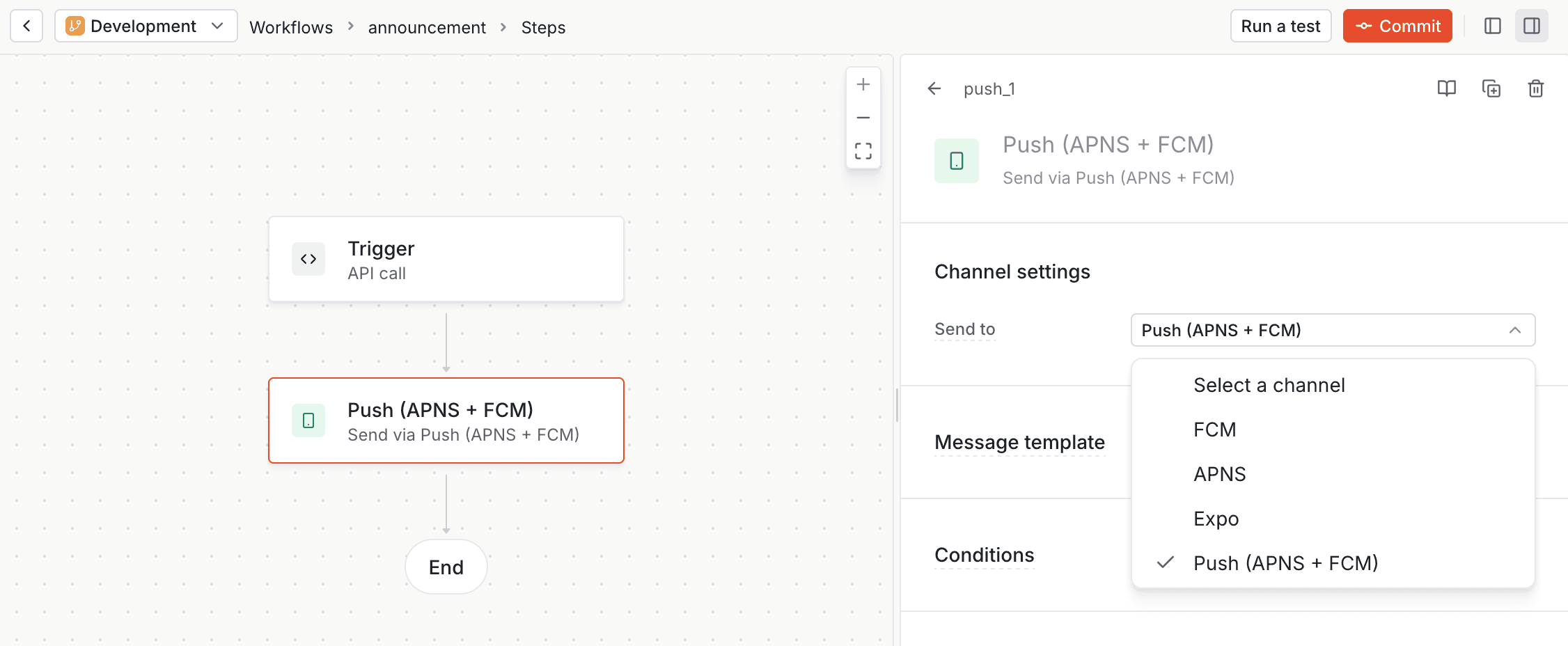Viewport: 1568px width, 646px height.
Task: Duplicate push_1 using the copy icon
Action: pyautogui.click(x=1491, y=88)
